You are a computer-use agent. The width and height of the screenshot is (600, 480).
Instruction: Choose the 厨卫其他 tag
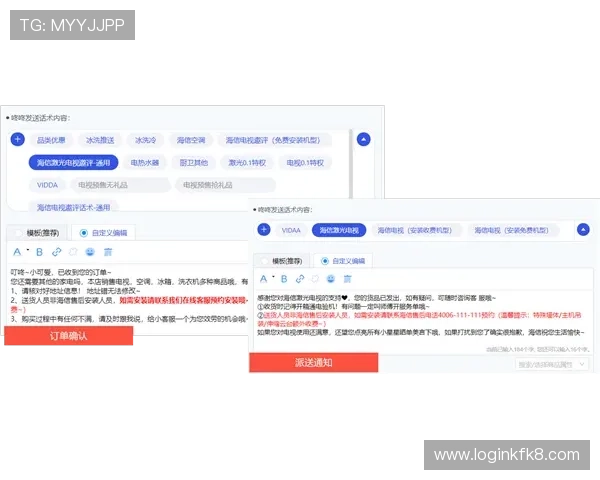(194, 163)
